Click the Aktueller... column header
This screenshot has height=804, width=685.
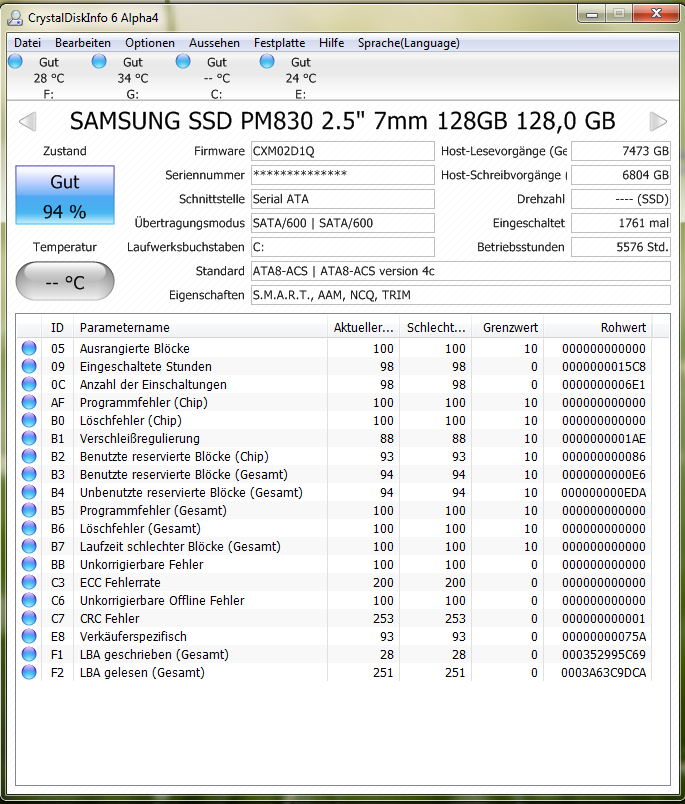click(x=364, y=328)
